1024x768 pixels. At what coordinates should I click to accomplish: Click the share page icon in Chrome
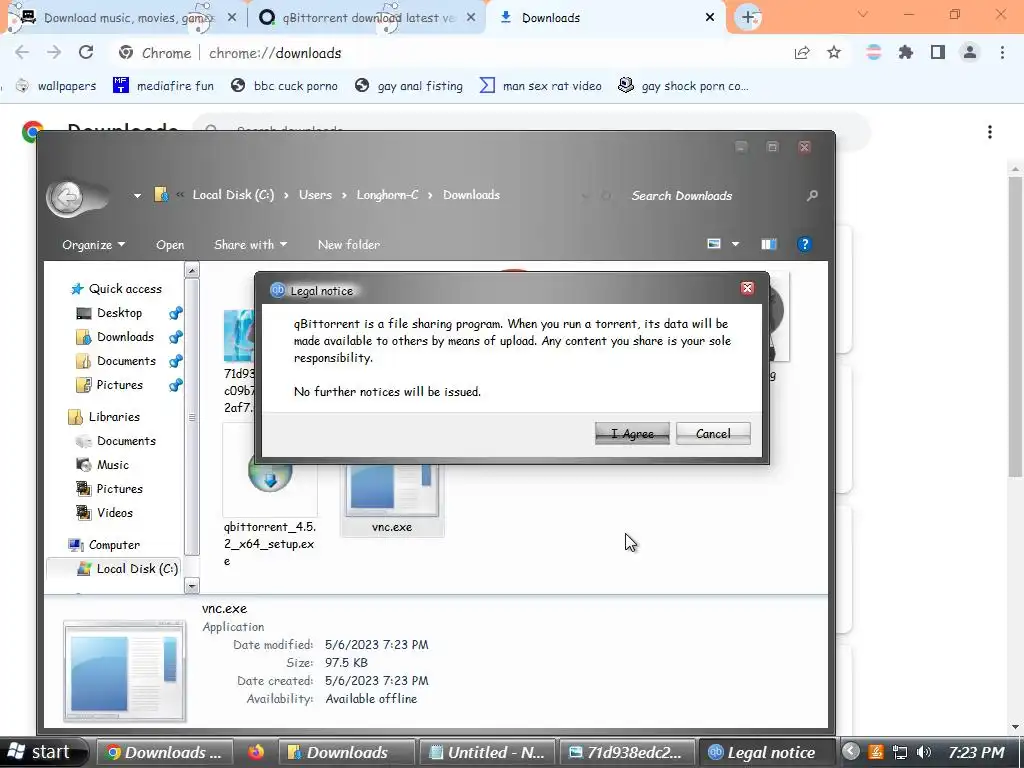click(x=802, y=52)
